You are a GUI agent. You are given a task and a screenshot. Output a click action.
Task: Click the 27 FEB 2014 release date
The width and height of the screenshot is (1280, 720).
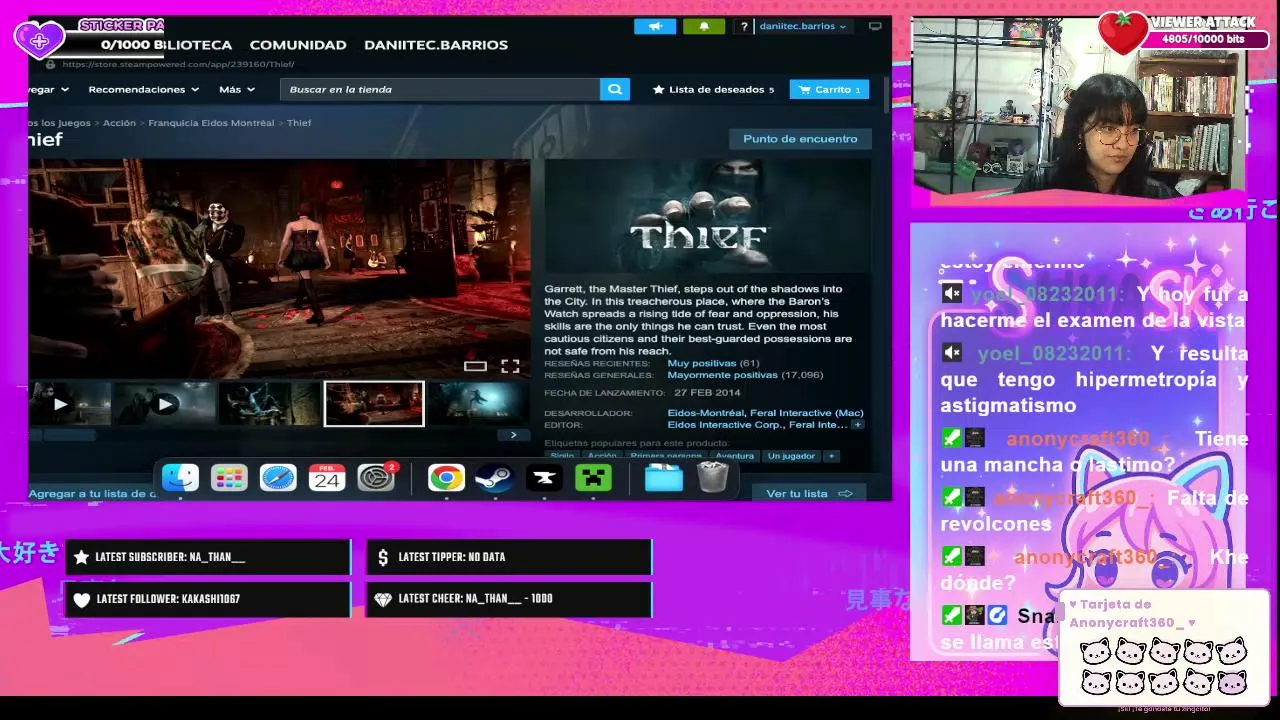[x=708, y=393]
